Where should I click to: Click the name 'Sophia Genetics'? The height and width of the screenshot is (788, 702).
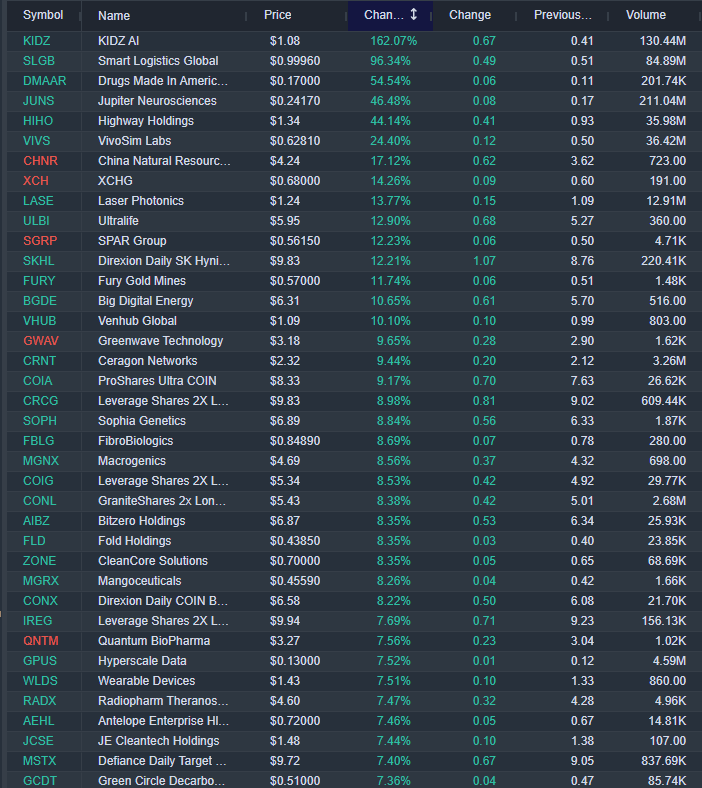point(142,421)
